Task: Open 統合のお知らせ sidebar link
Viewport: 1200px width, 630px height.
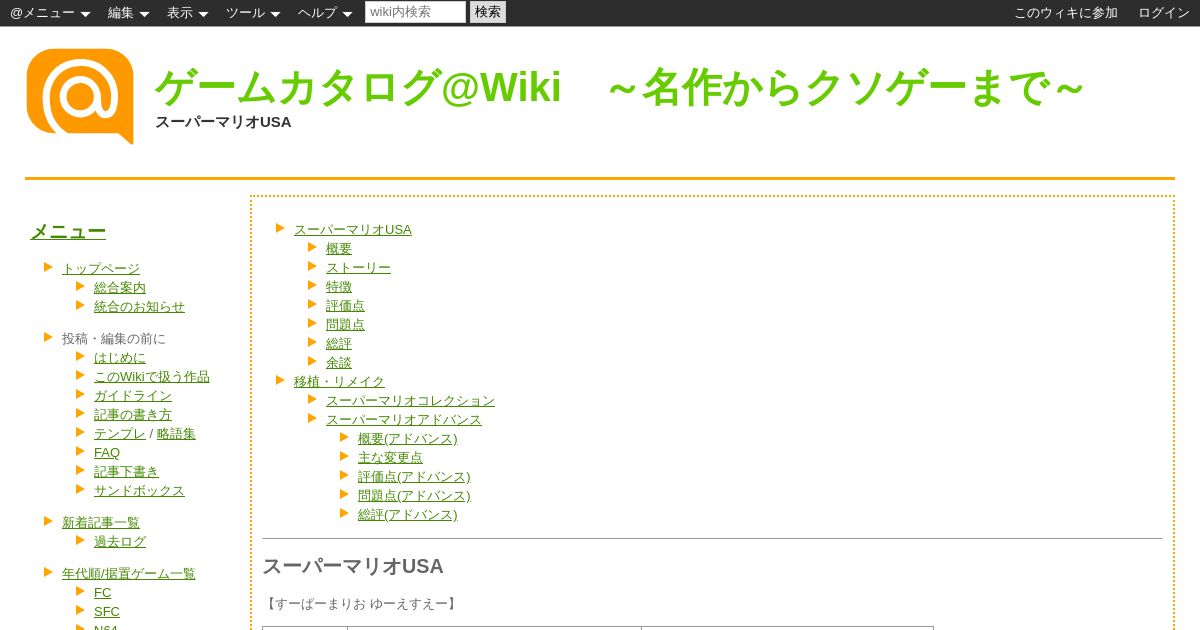Action: (x=139, y=306)
